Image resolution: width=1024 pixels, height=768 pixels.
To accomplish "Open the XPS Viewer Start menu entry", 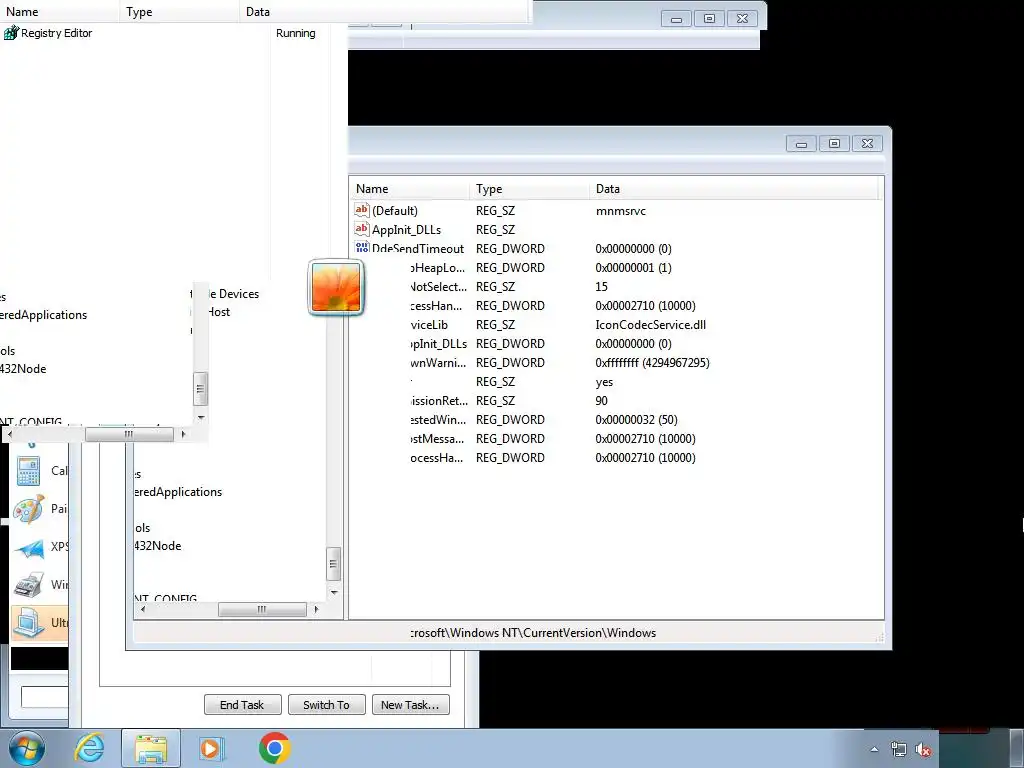I will [x=40, y=547].
